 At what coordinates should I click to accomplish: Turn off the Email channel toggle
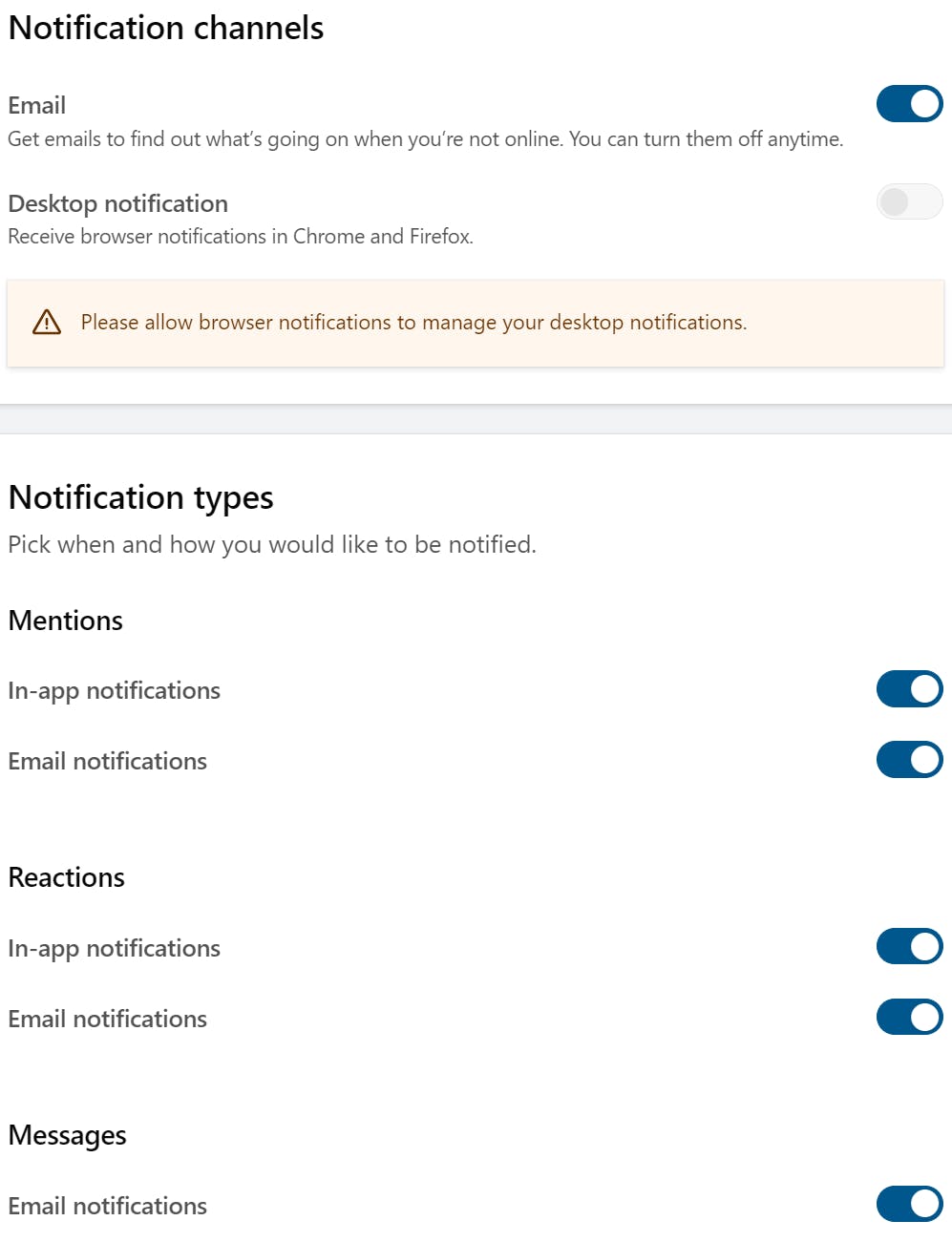coord(909,104)
